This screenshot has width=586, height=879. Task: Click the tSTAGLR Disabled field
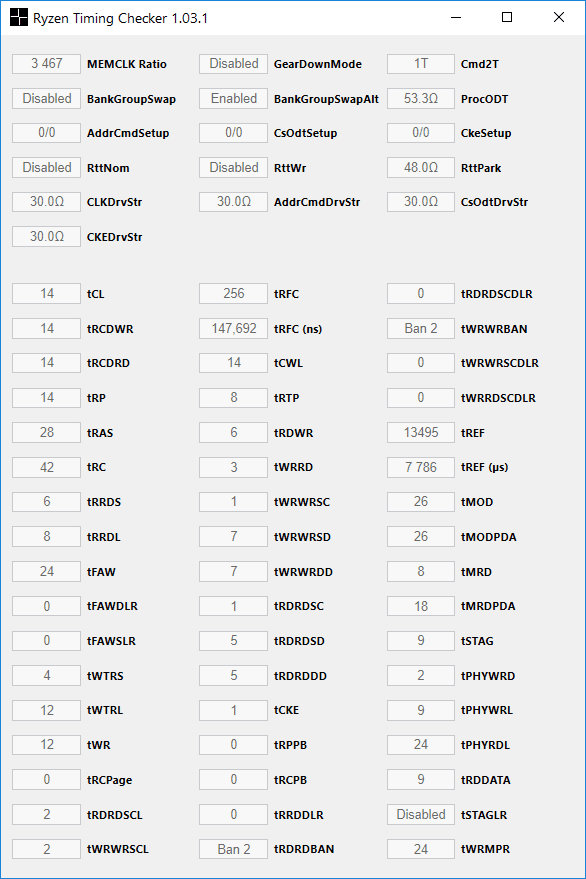pyautogui.click(x=421, y=815)
